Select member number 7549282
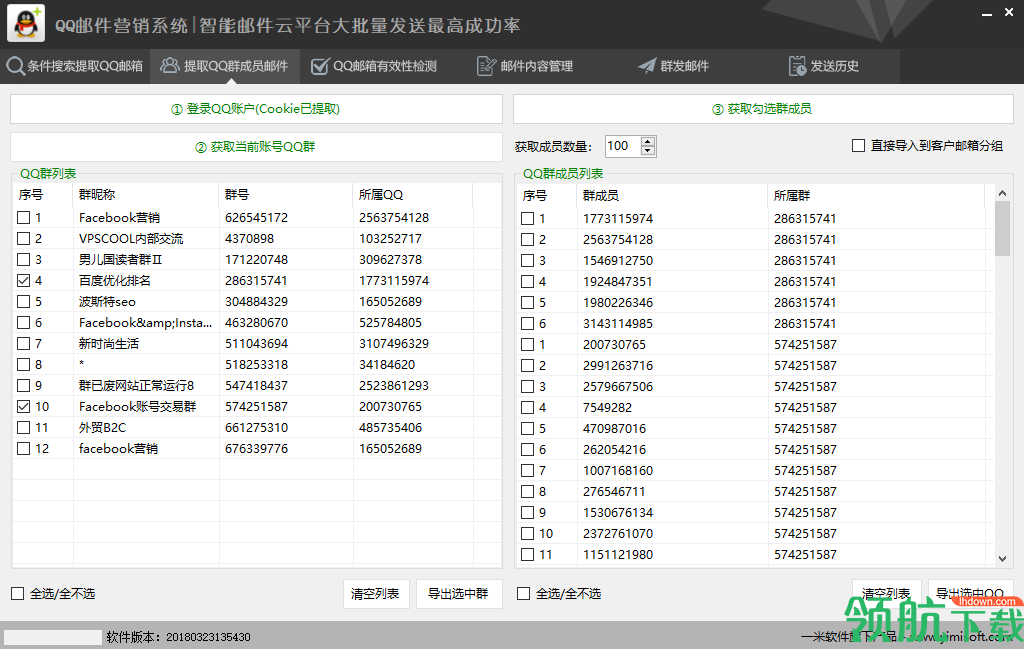The image size is (1024, 649). pos(607,407)
